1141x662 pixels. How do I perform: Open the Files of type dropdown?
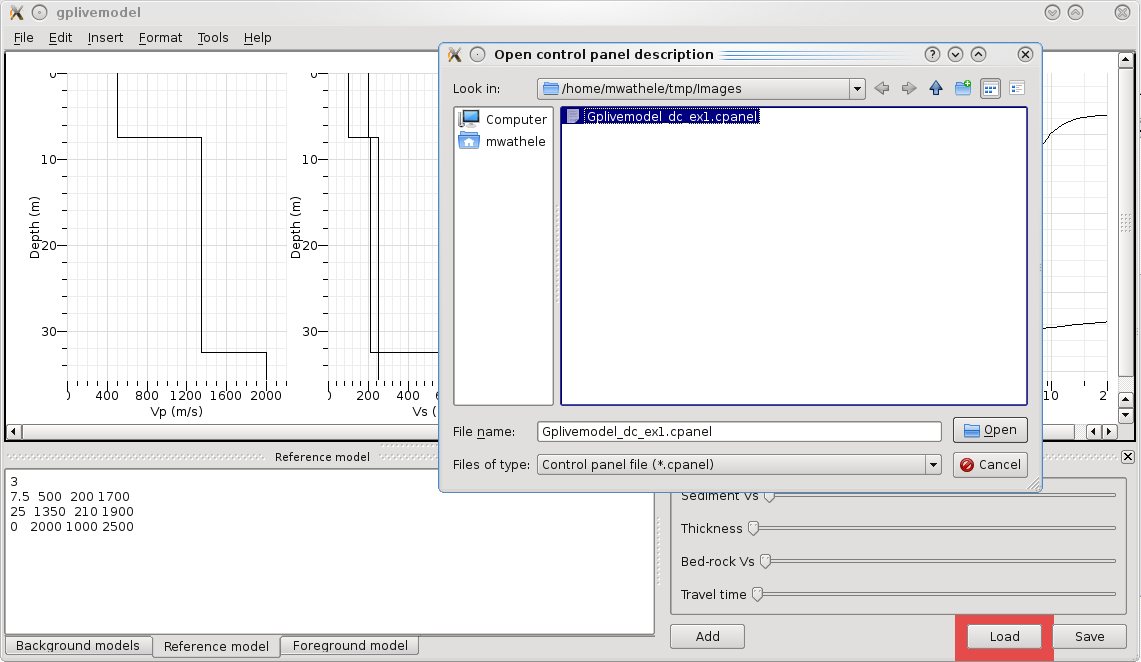[x=933, y=464]
